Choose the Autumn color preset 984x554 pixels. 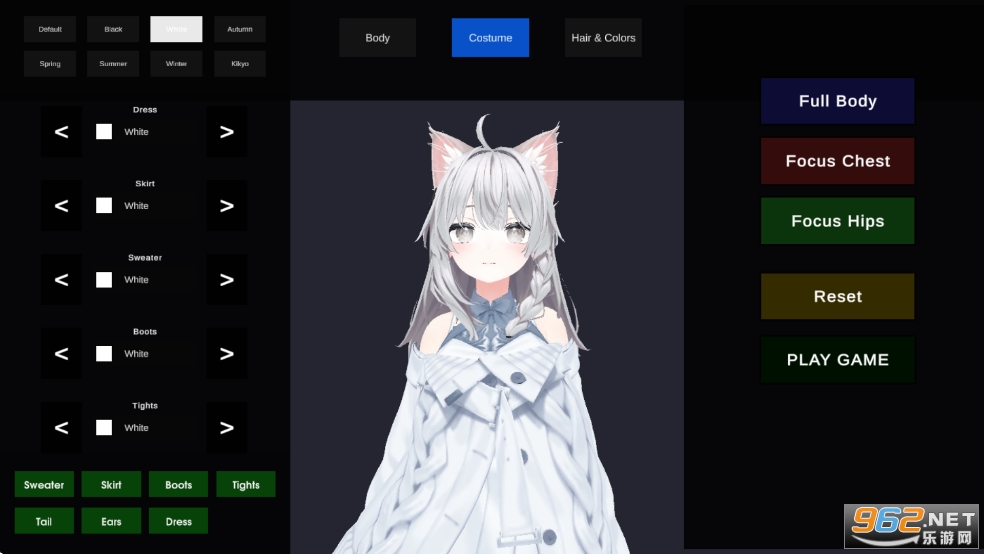tap(240, 29)
